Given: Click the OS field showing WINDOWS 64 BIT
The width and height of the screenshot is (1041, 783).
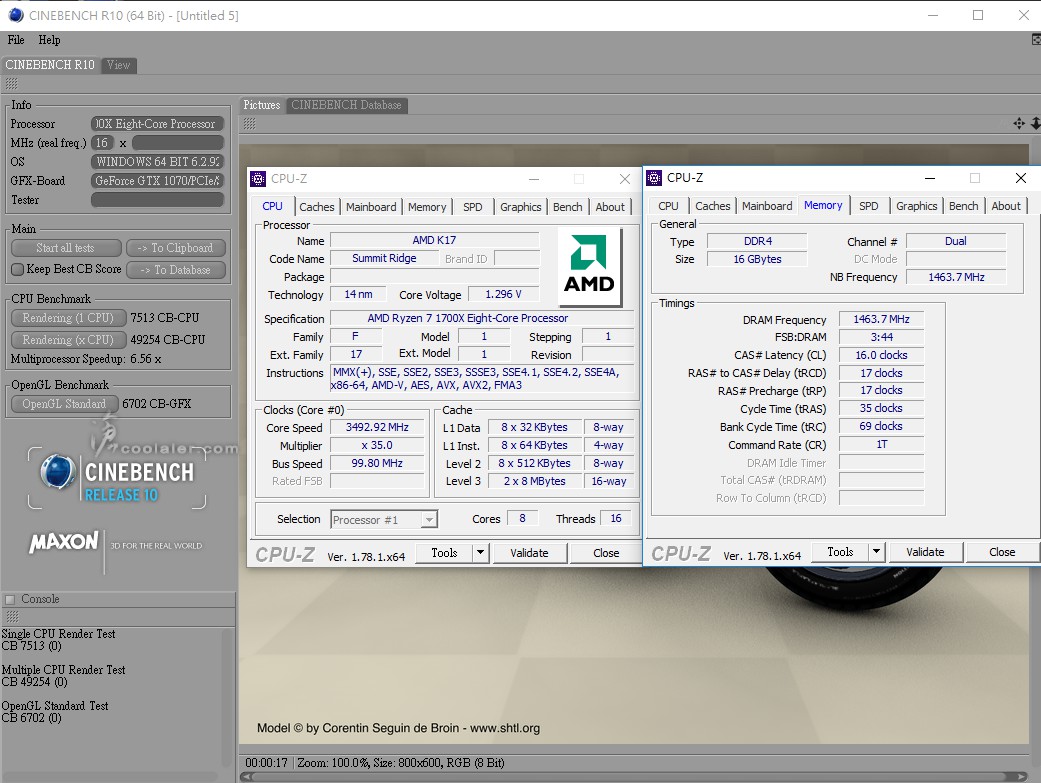Looking at the screenshot, I should pos(157,161).
